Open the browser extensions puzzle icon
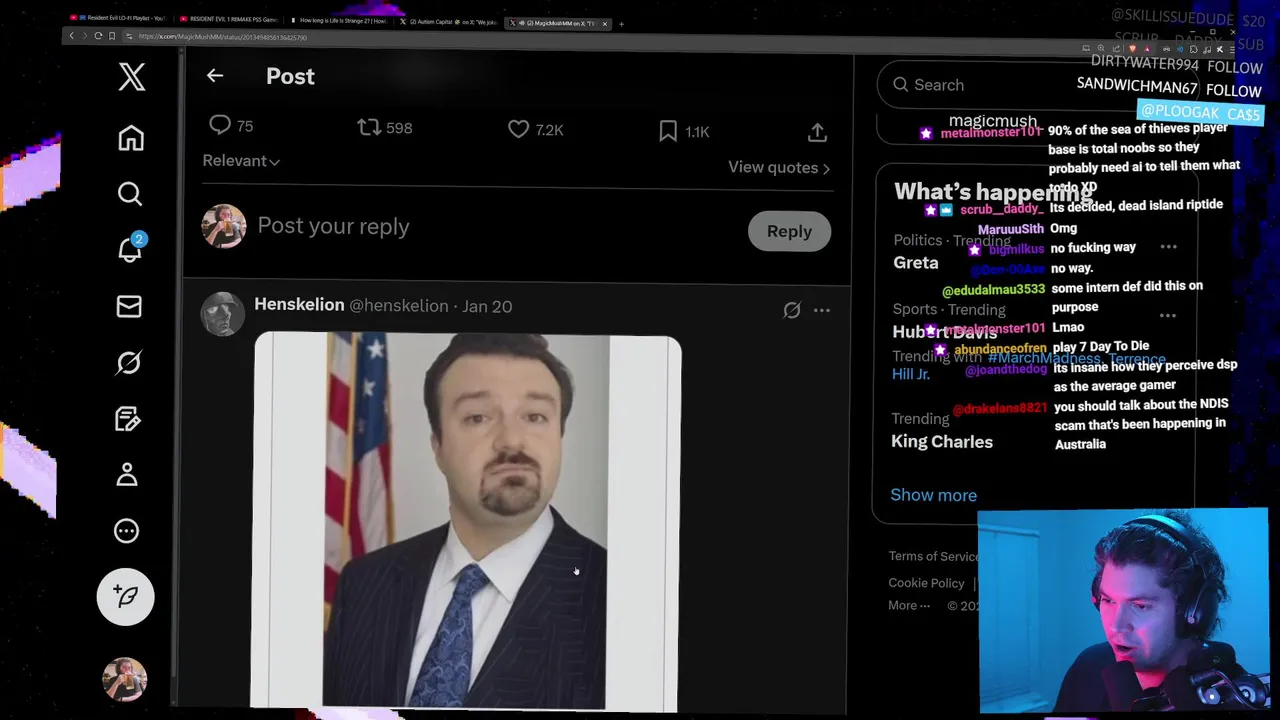This screenshot has height=720, width=1280. (x=1193, y=49)
